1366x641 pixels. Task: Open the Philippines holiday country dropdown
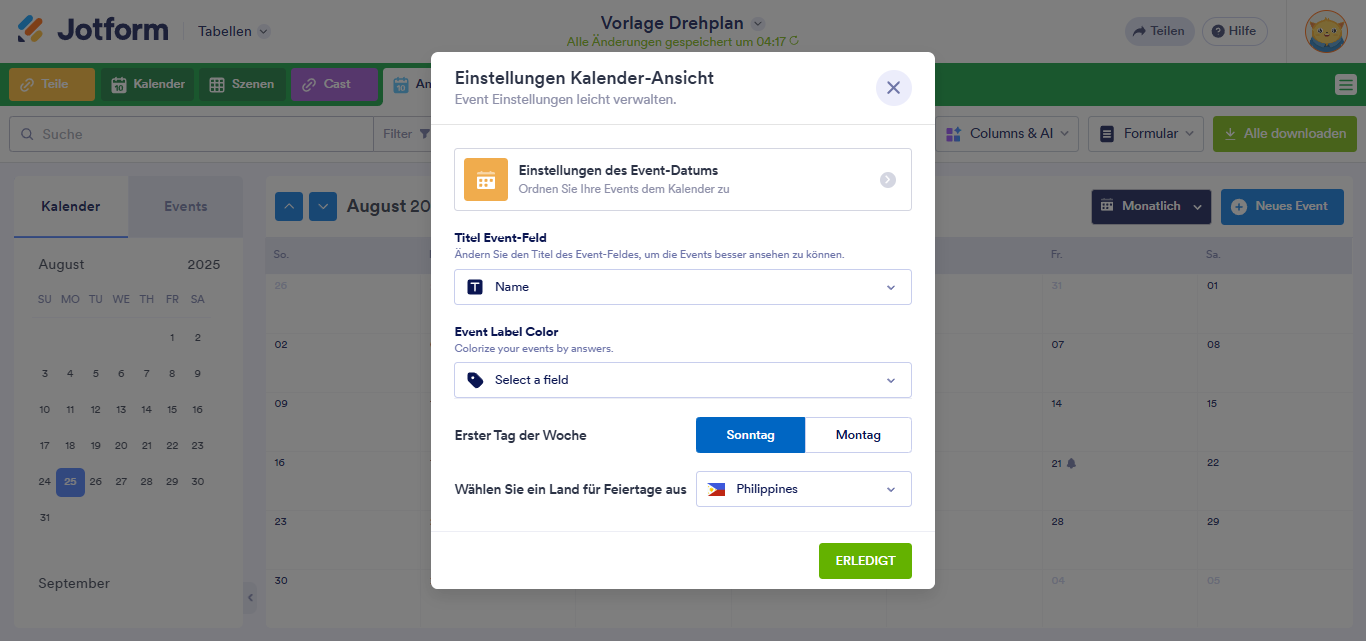(803, 489)
